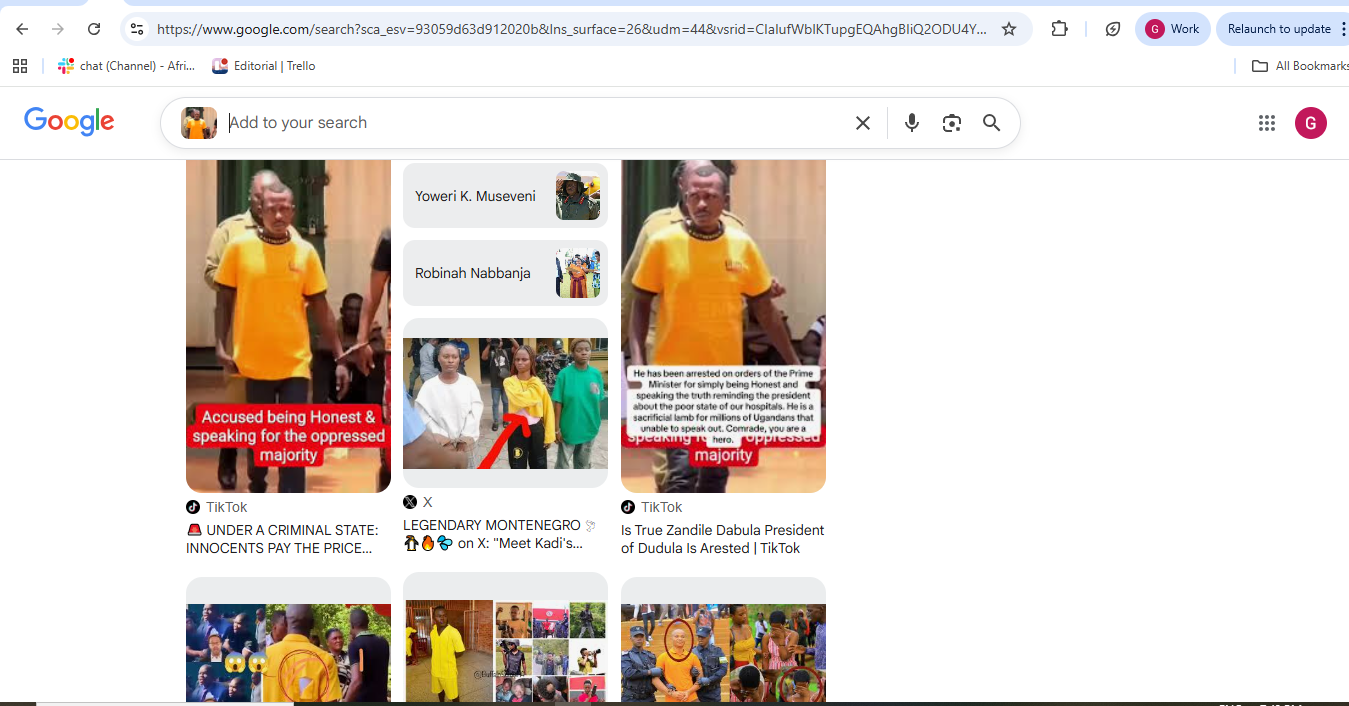Screen dimensions: 1349x706
Task: Click the magnifying glass search button
Action: pyautogui.click(x=991, y=123)
